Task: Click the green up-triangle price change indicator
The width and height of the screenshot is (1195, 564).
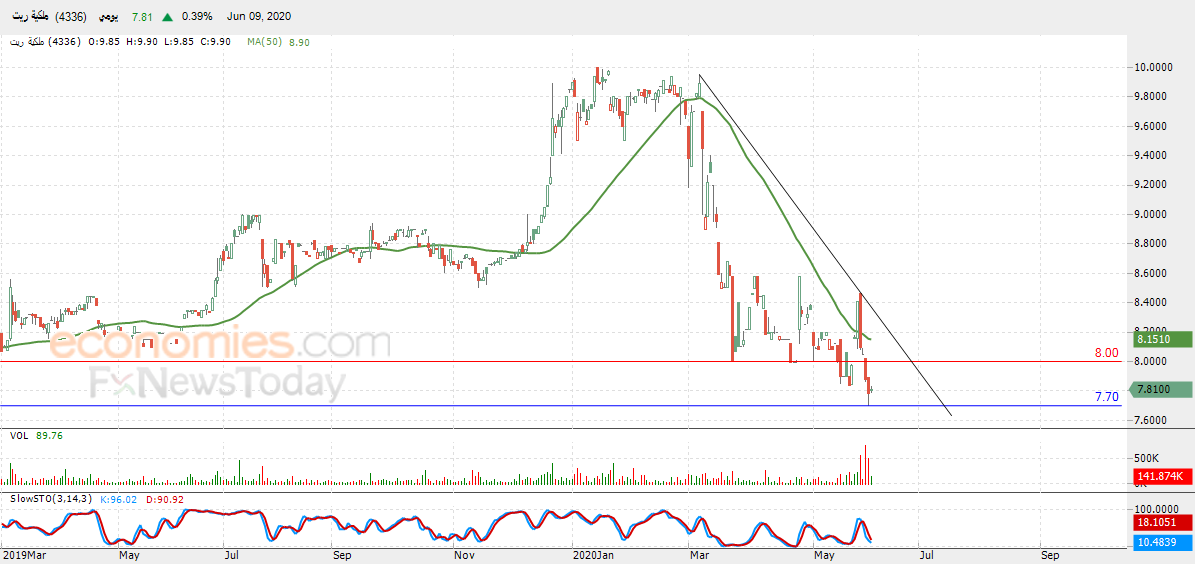Action: (167, 17)
